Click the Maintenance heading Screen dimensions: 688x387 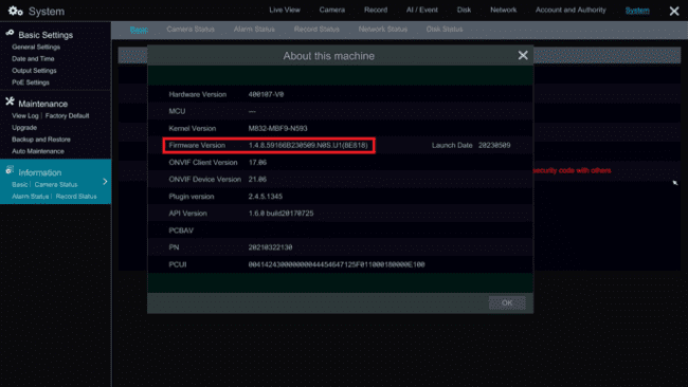pos(43,104)
